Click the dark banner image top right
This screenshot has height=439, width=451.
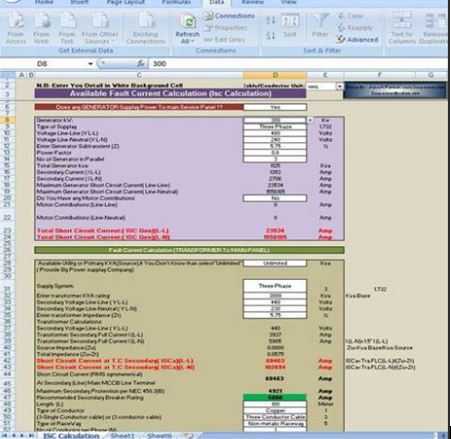tap(395, 90)
